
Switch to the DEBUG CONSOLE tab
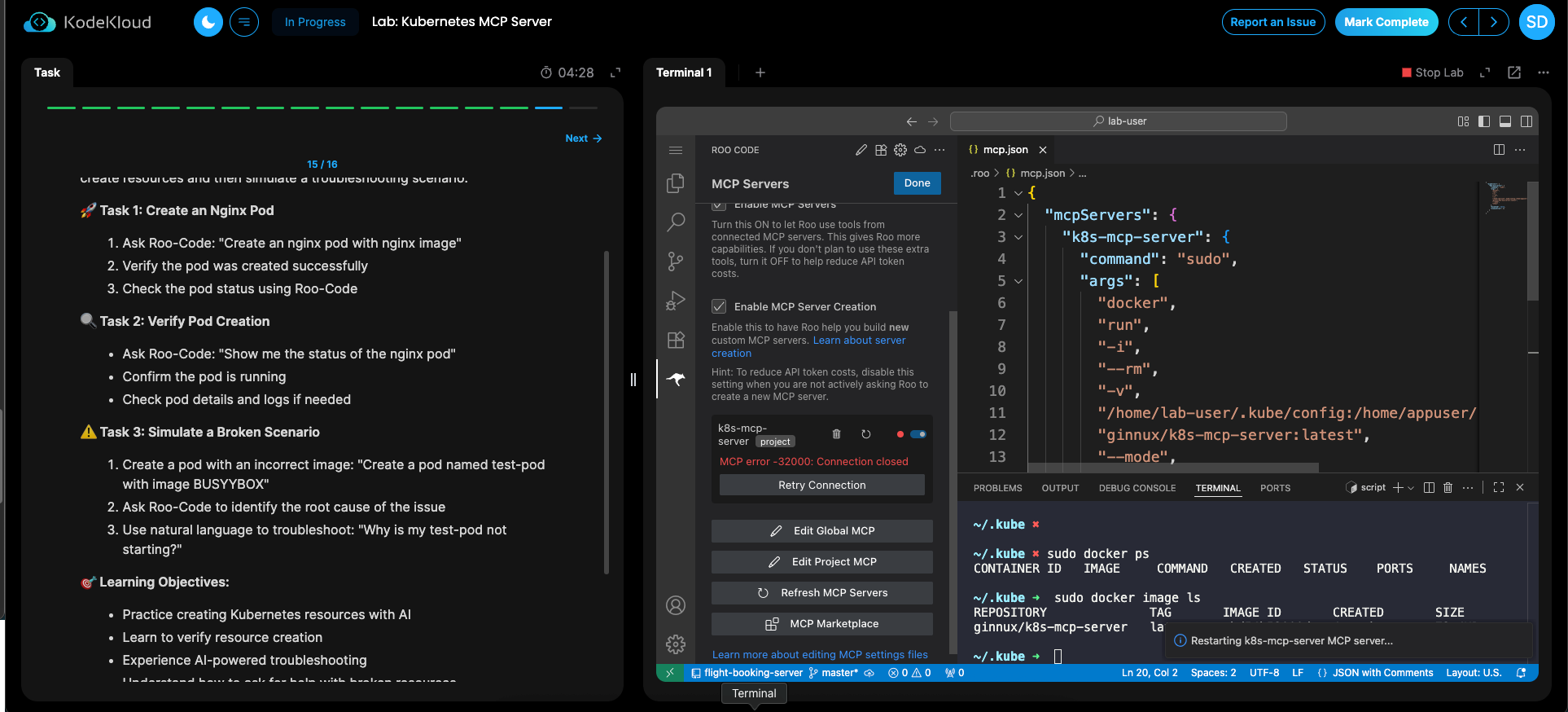click(1137, 488)
